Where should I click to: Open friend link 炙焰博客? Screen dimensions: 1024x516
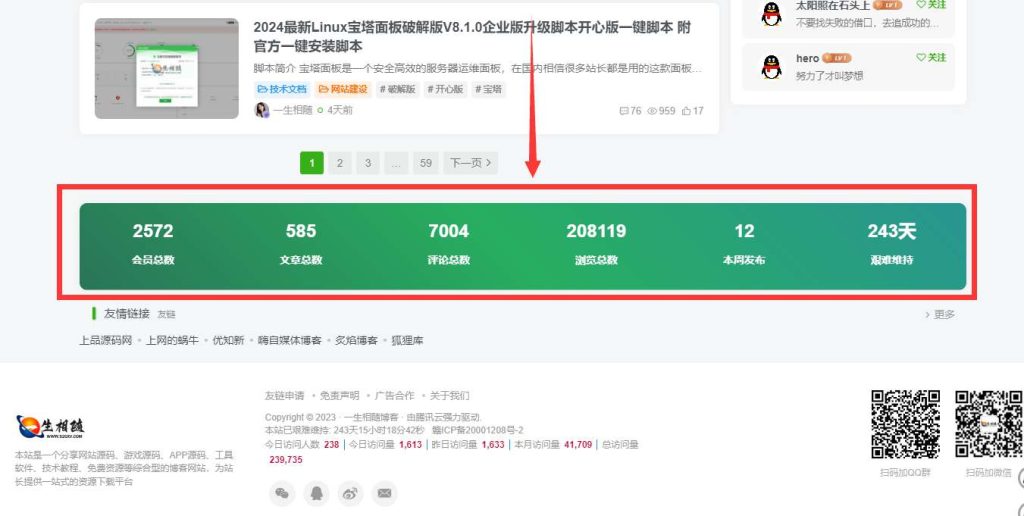pos(357,340)
